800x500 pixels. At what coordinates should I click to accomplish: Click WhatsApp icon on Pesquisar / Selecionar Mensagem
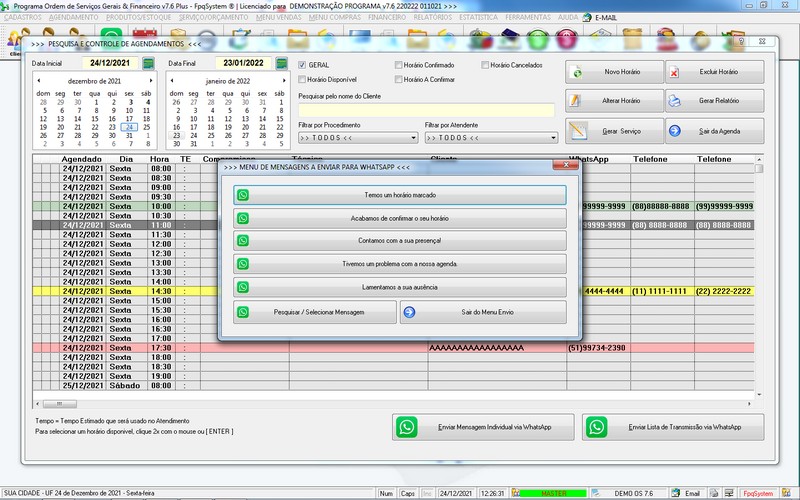pyautogui.click(x=243, y=312)
